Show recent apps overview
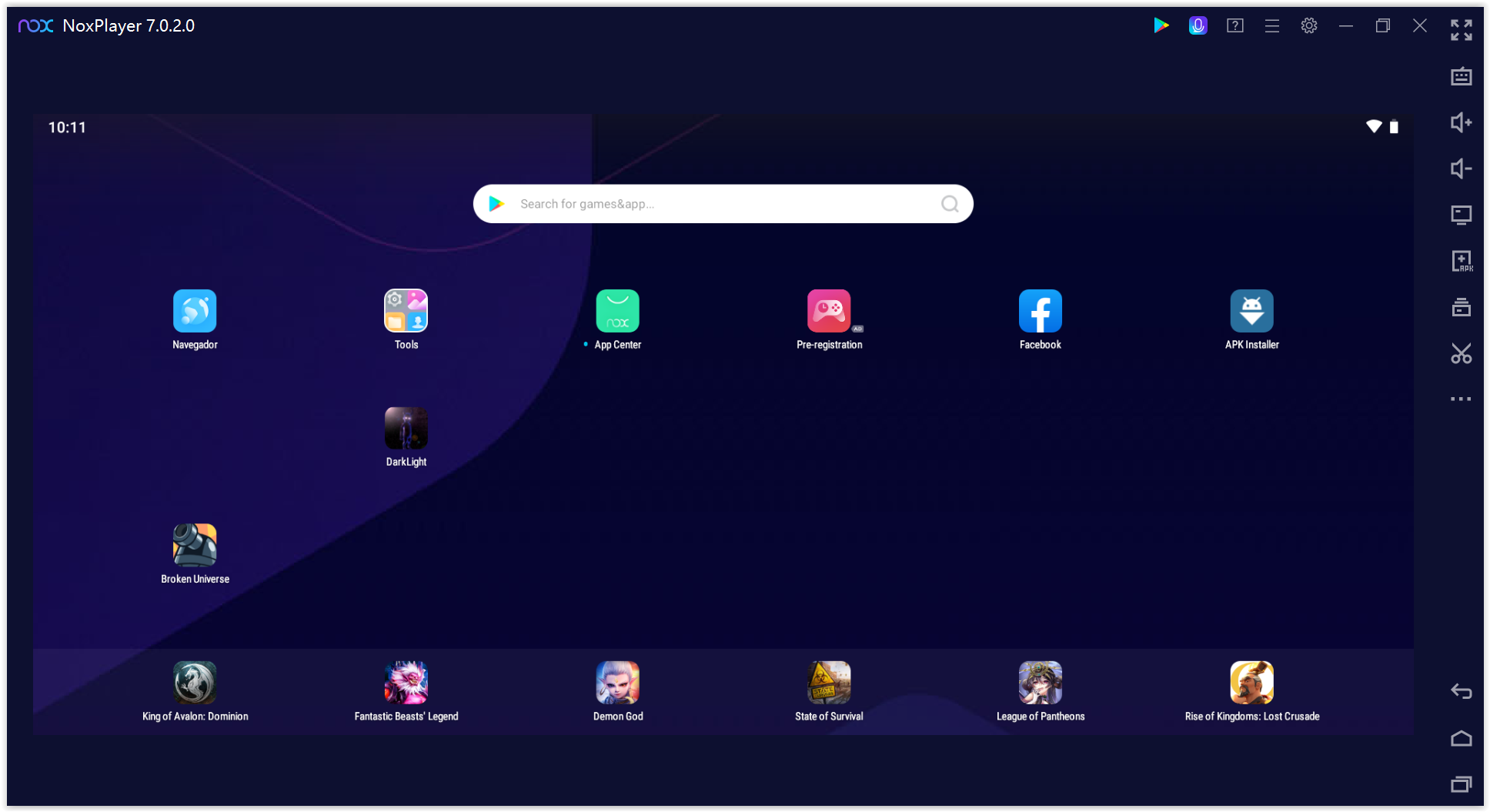Viewport: 1490px width, 812px height. pyautogui.click(x=1462, y=784)
